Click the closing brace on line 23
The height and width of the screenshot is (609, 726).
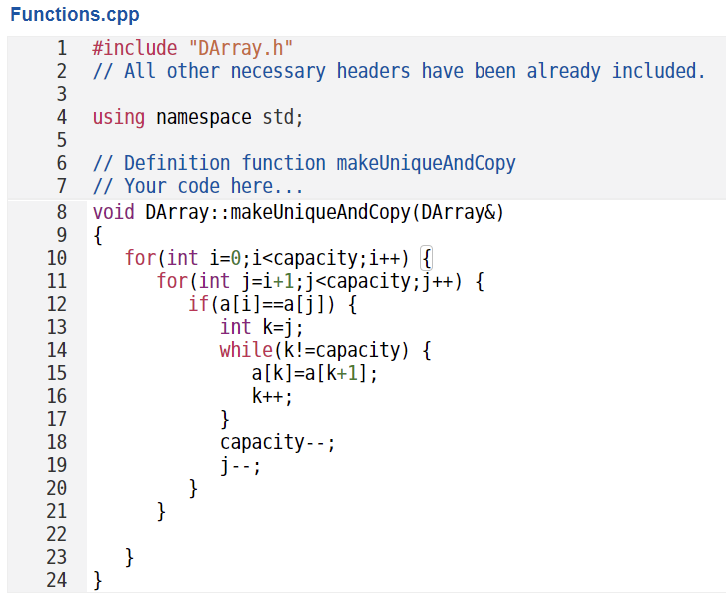130,557
